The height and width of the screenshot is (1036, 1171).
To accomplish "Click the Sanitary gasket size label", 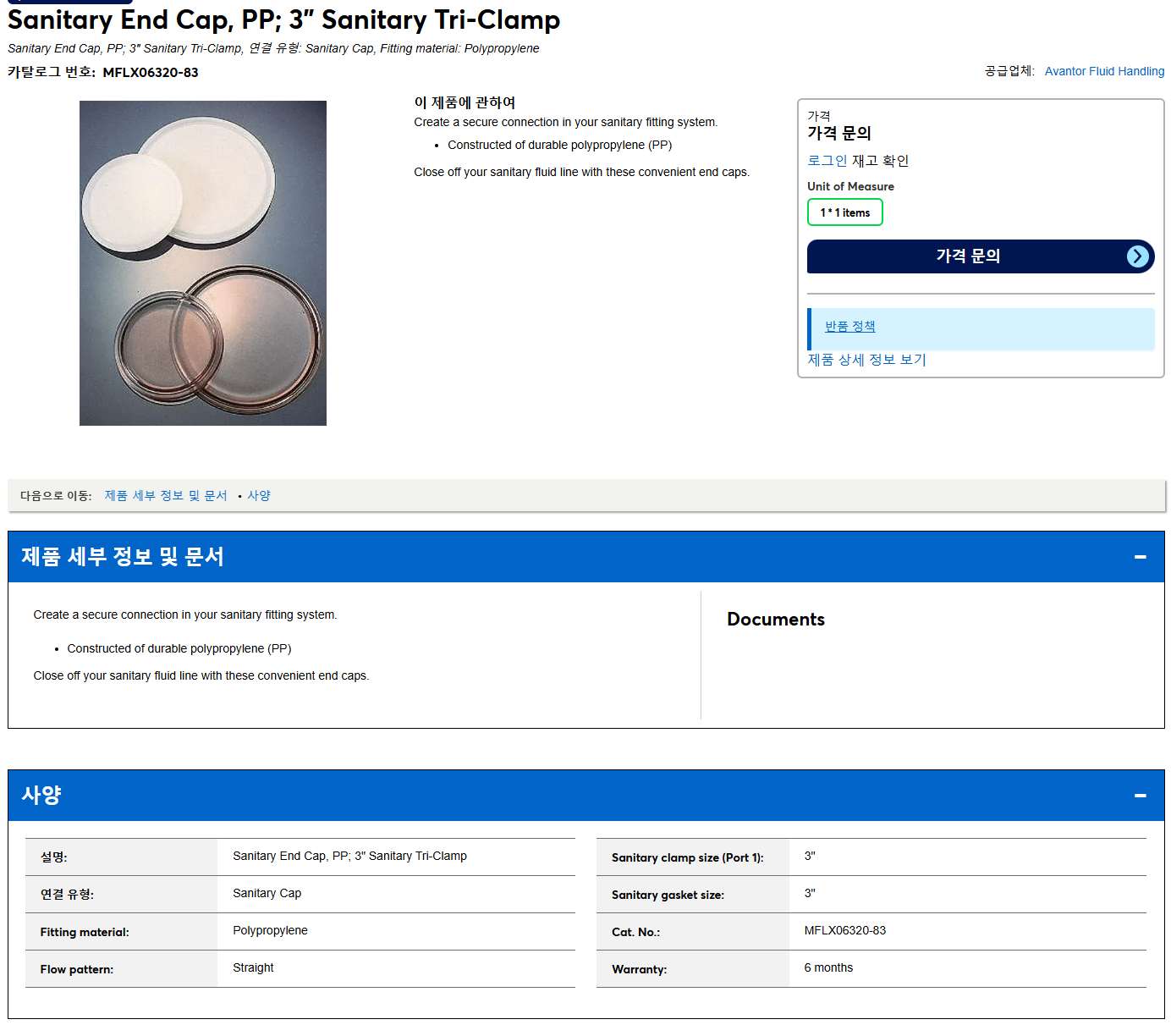I will pos(668,895).
